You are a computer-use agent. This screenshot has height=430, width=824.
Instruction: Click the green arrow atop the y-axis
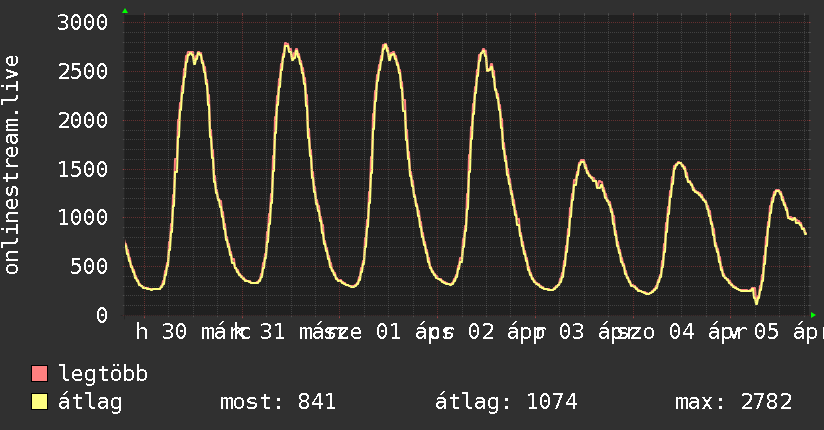125,11
